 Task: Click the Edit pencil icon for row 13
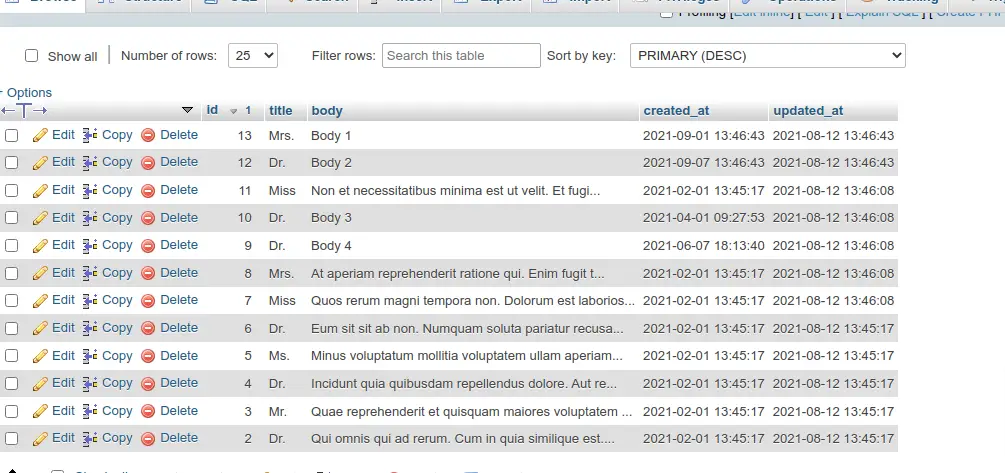(40, 135)
